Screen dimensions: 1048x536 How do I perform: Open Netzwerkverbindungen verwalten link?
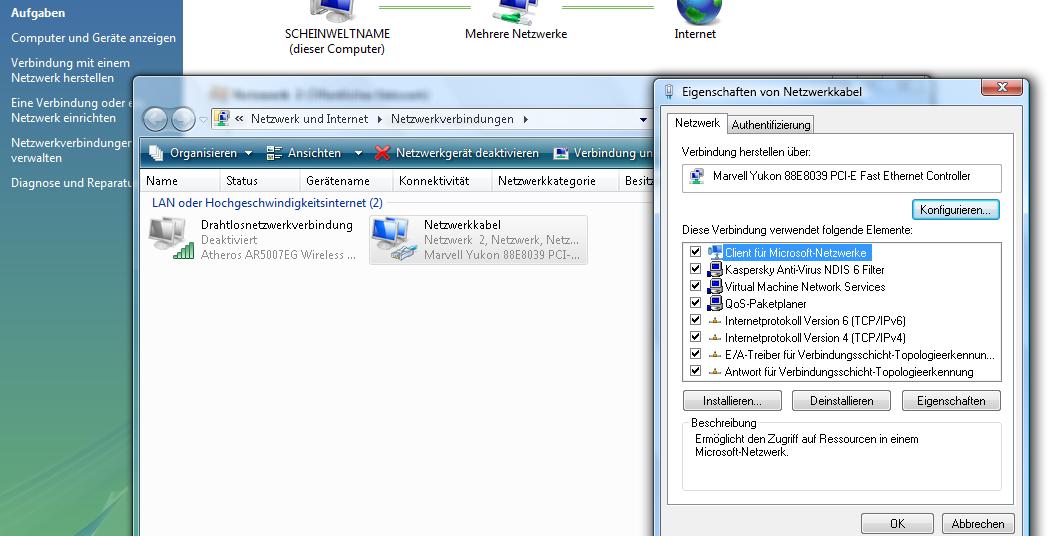coord(71,150)
